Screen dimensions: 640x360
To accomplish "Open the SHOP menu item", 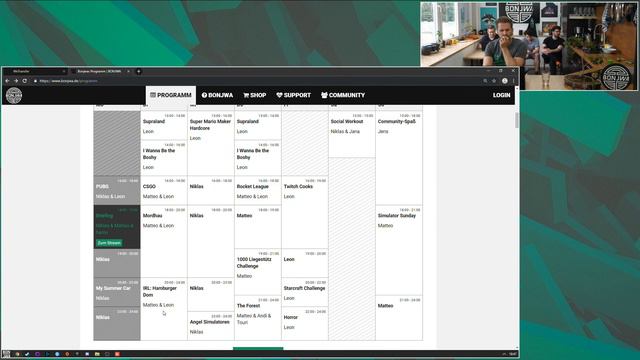I will [x=255, y=95].
